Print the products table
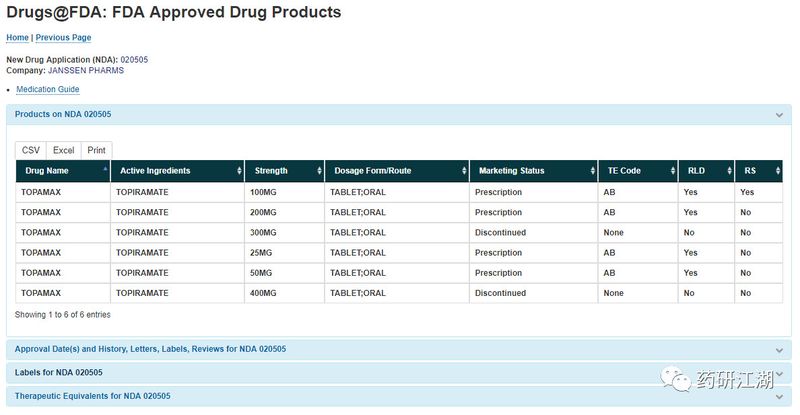Image resolution: width=800 pixels, height=415 pixels. point(96,150)
